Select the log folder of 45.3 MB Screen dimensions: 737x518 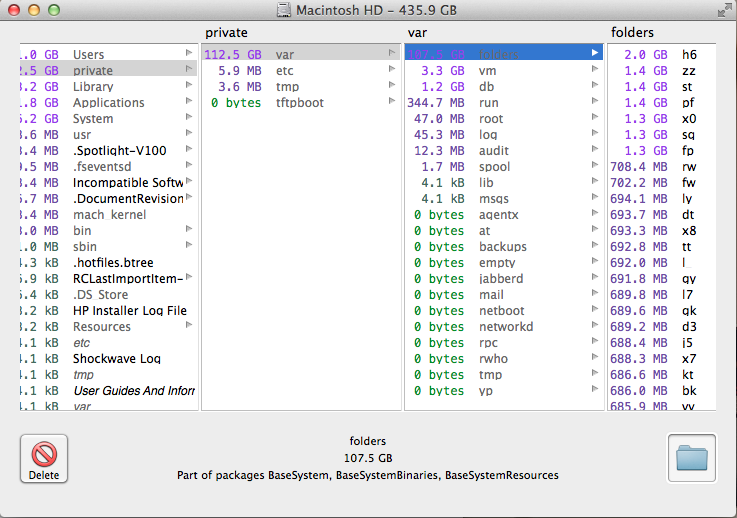pos(504,134)
